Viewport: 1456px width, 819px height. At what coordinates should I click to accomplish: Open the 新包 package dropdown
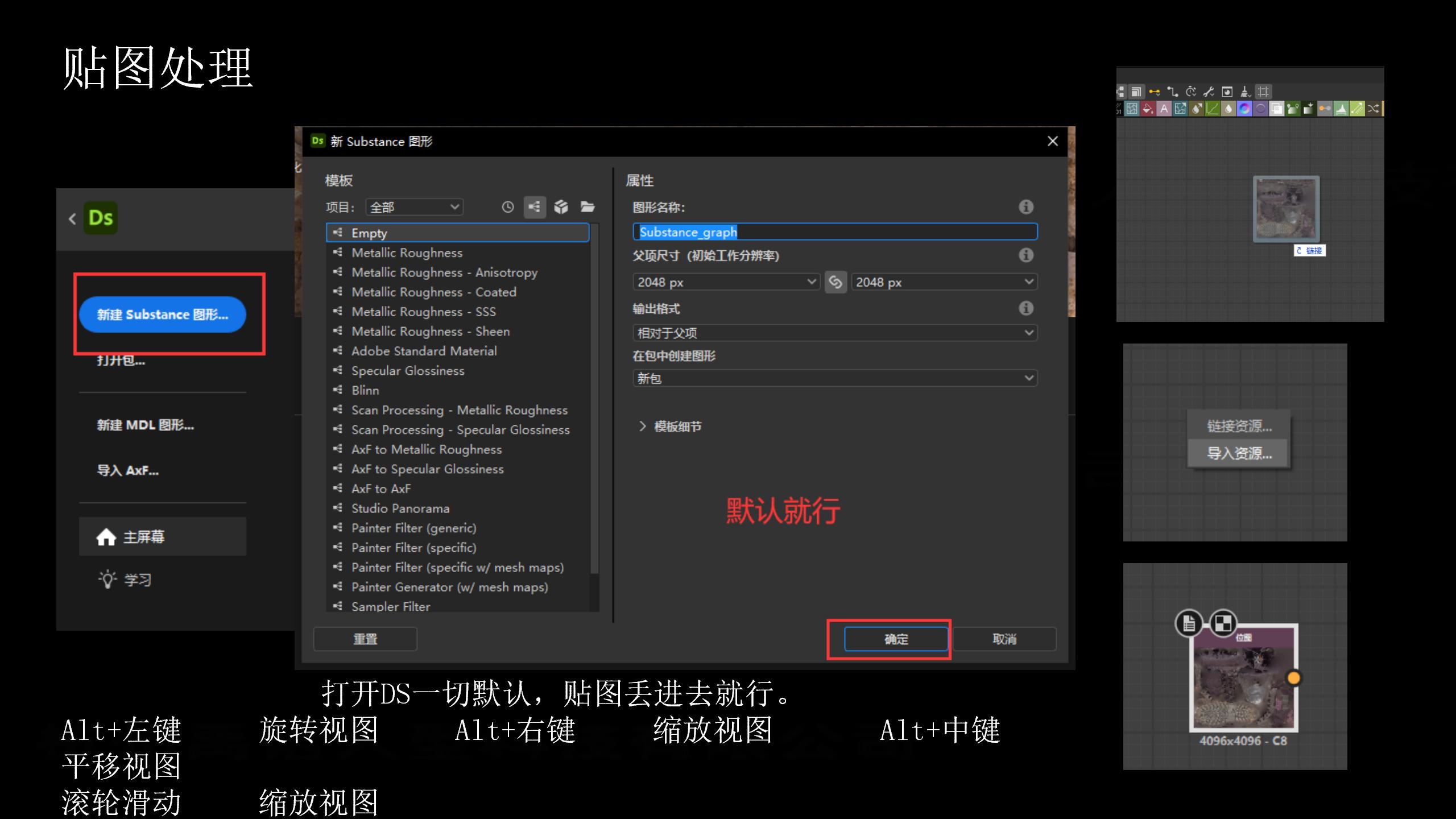click(835, 378)
